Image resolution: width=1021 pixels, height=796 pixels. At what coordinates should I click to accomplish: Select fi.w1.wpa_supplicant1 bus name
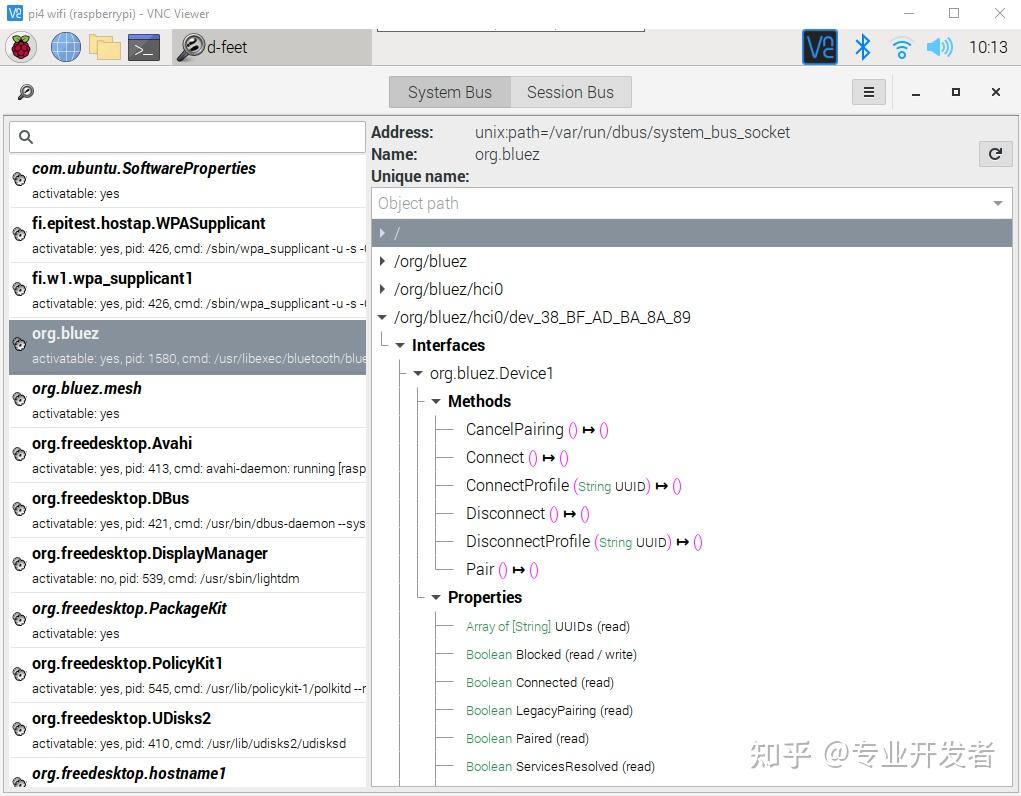pos(188,291)
